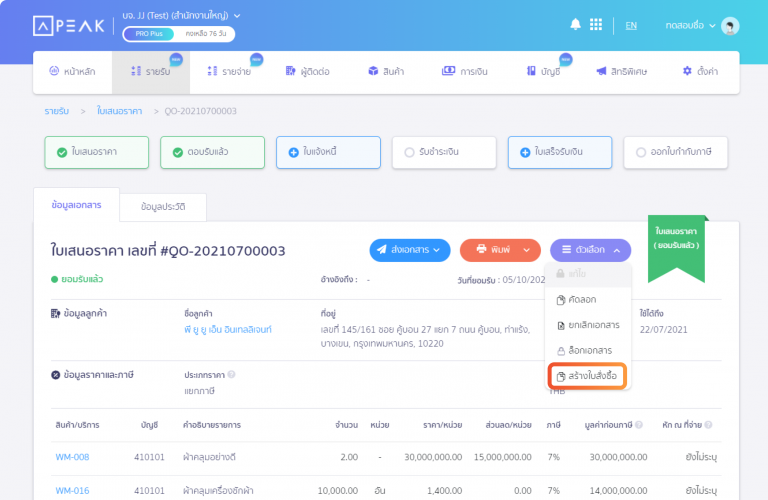The height and width of the screenshot is (500, 768).
Task: Expand the ส่งเอกสาร dropdown button
Action: pyautogui.click(x=410, y=249)
